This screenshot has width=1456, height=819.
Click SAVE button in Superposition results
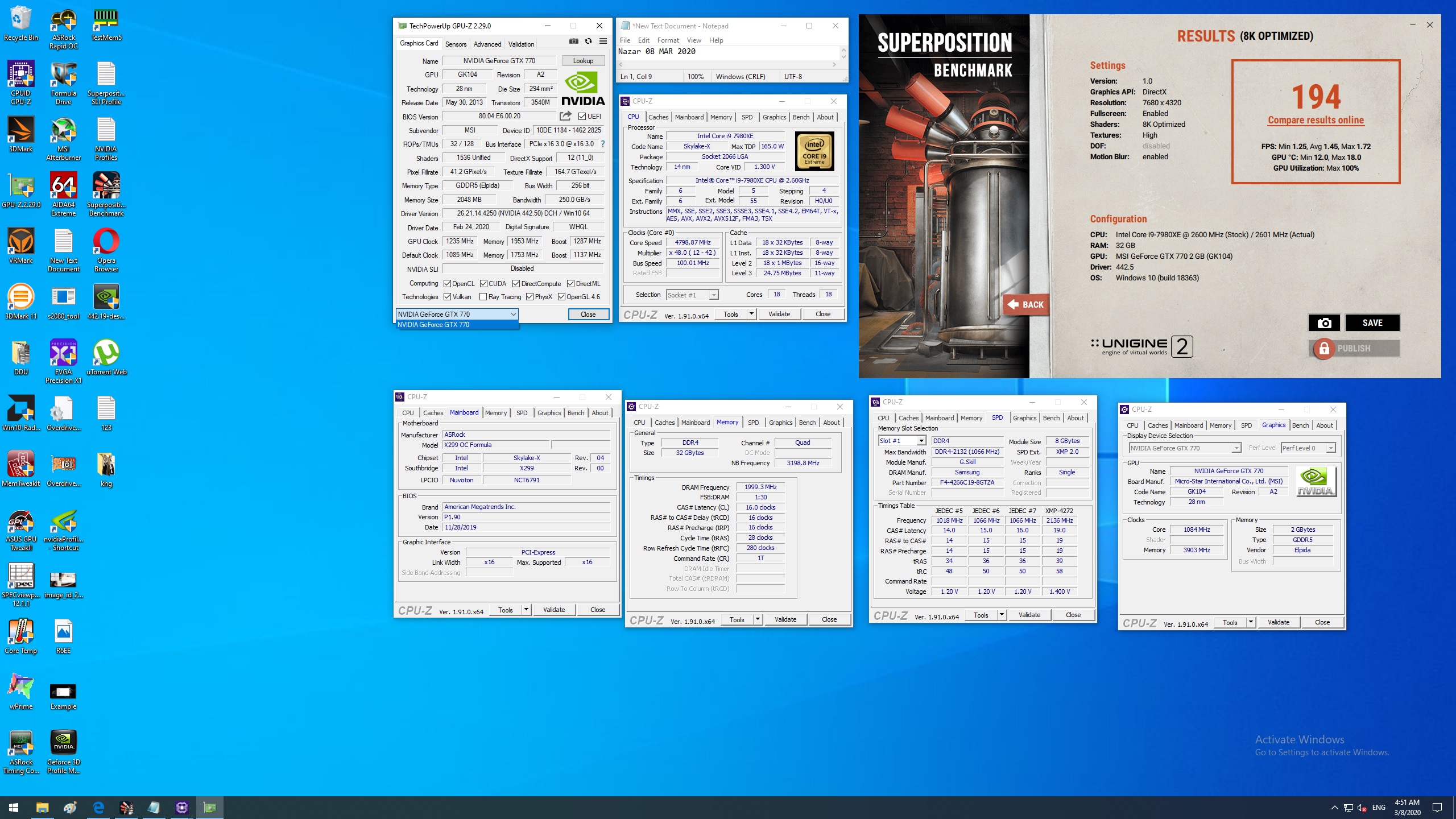point(1372,322)
